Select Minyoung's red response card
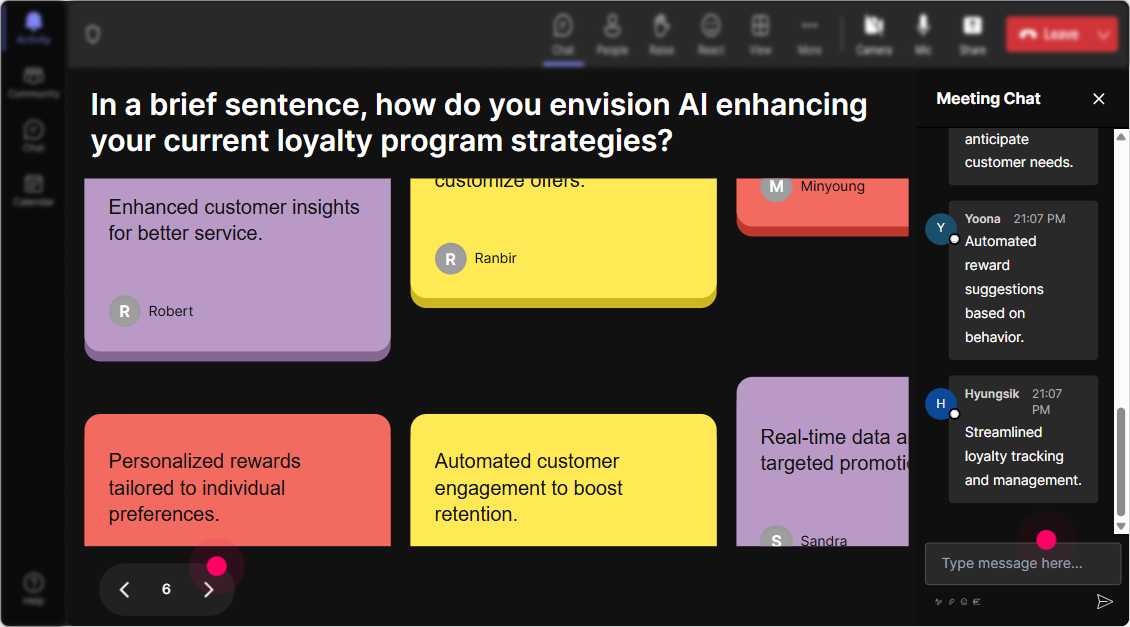The image size is (1130, 627). click(822, 207)
